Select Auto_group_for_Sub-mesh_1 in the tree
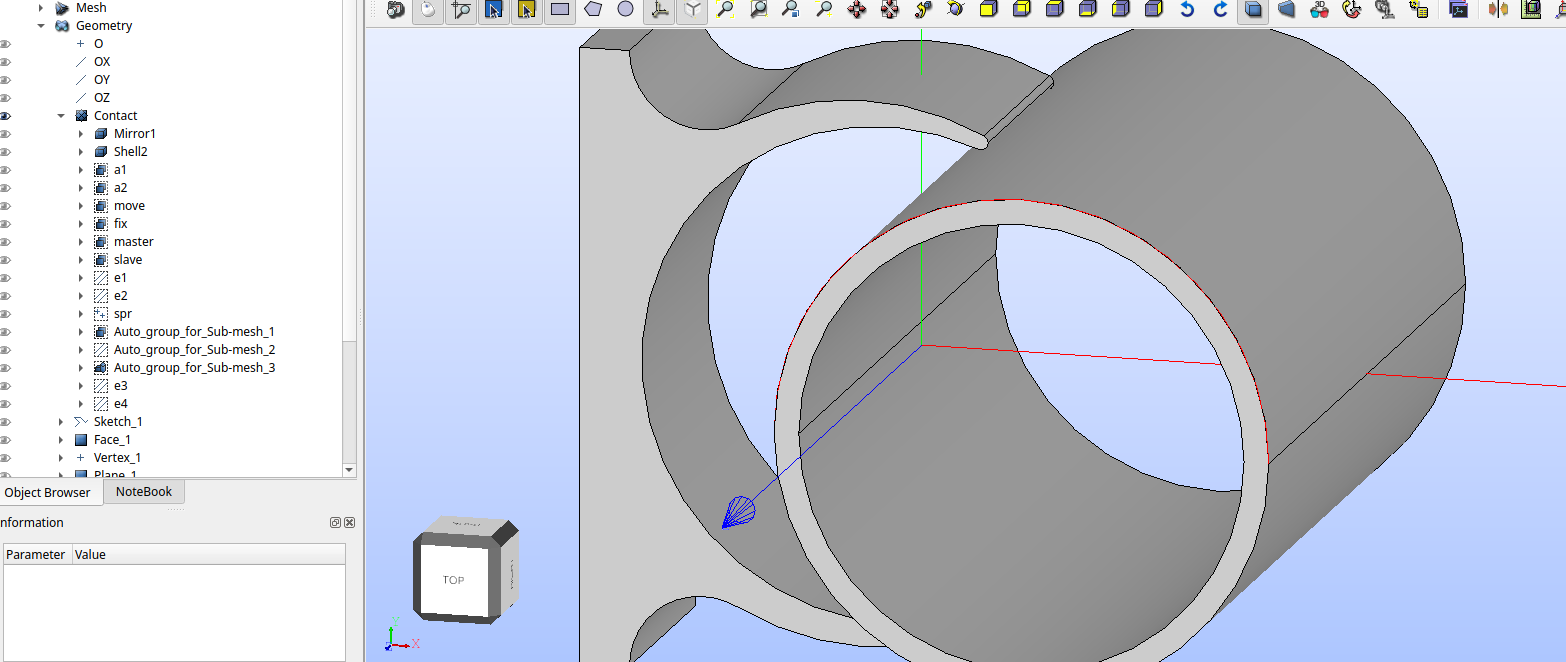This screenshot has height=662, width=1566. click(194, 332)
